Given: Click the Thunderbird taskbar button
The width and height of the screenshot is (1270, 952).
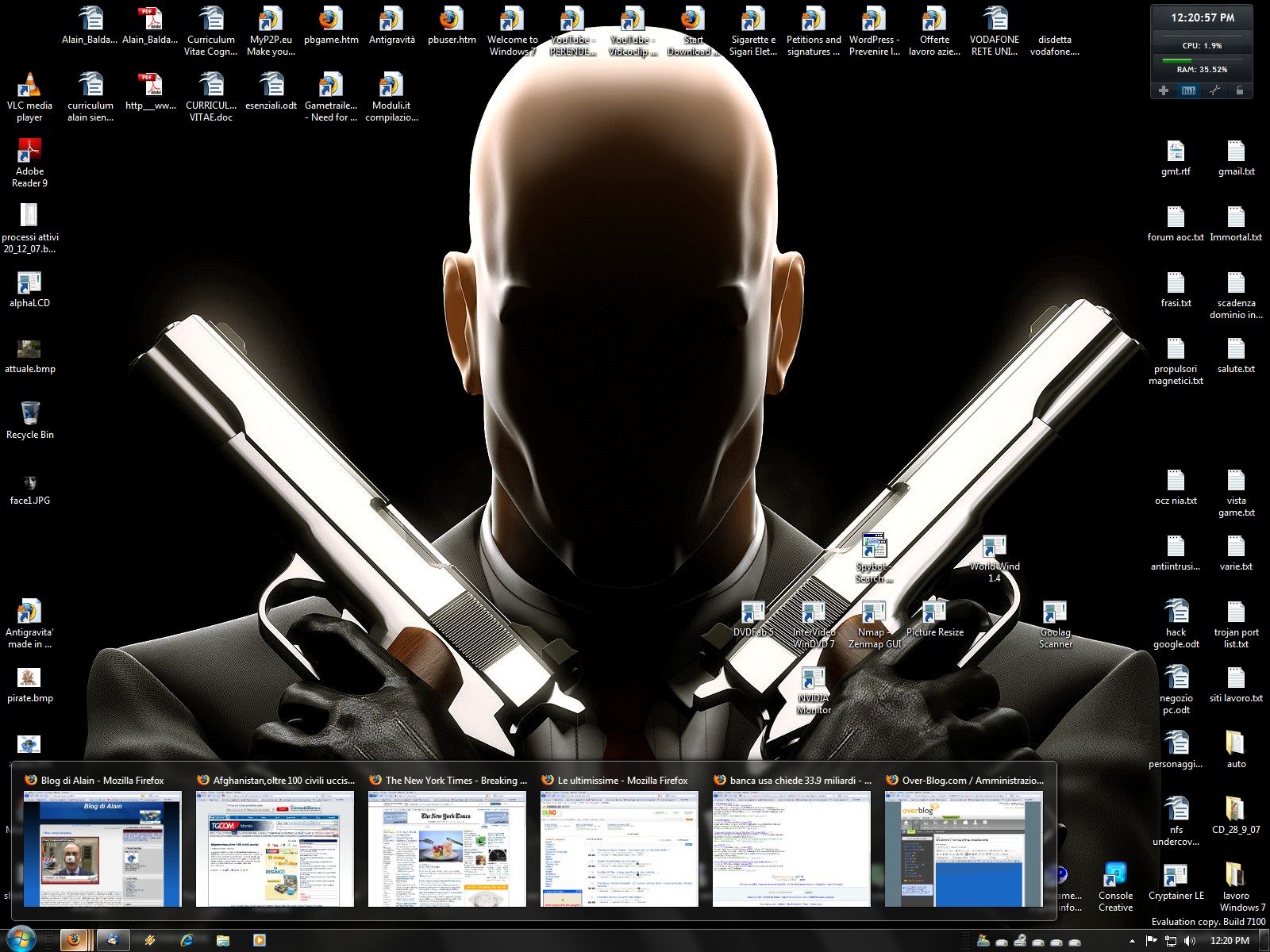Looking at the screenshot, I should [x=113, y=940].
